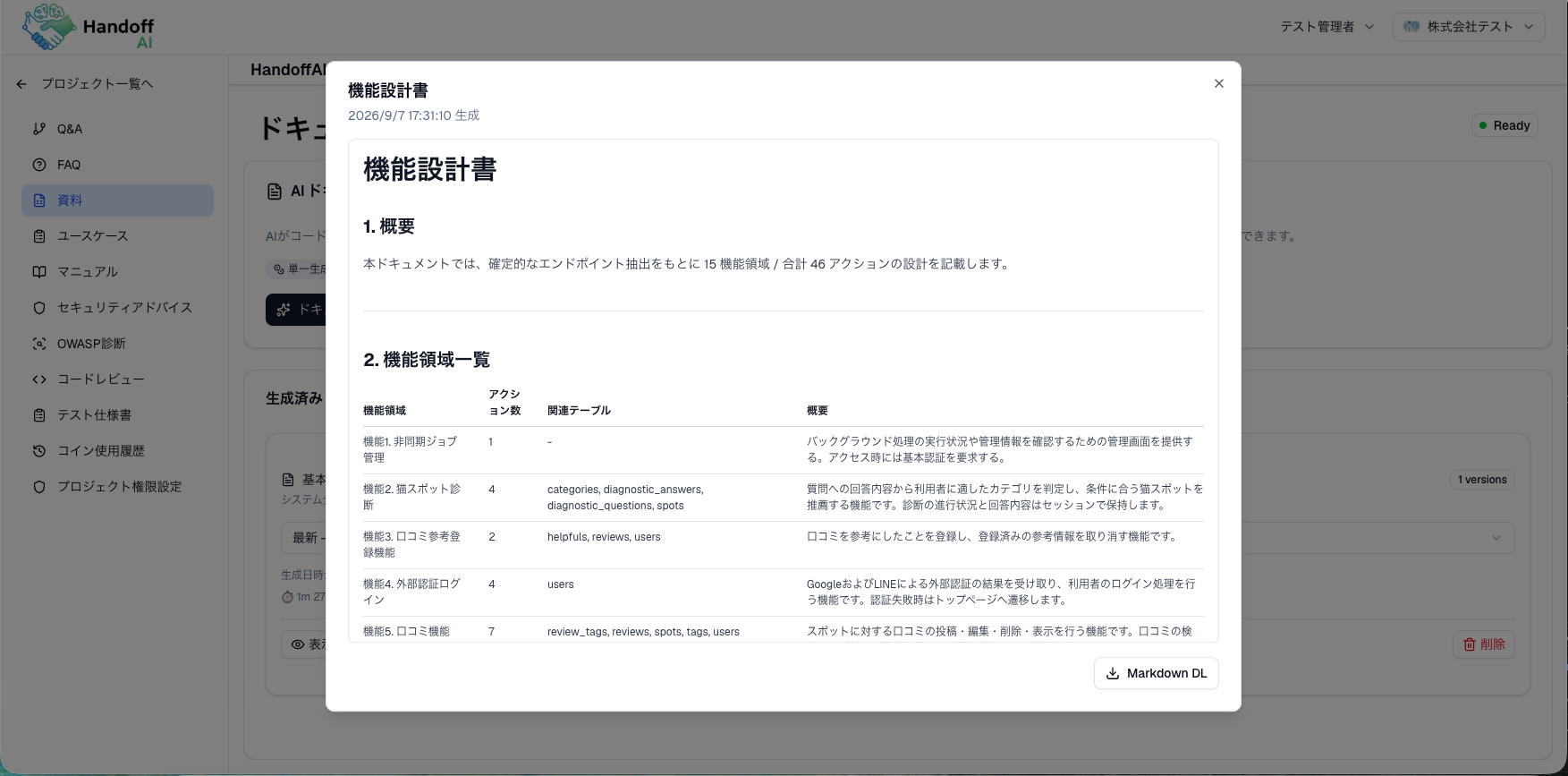Click the マニュアル book icon
Image resolution: width=1568 pixels, height=776 pixels.
tap(39, 272)
